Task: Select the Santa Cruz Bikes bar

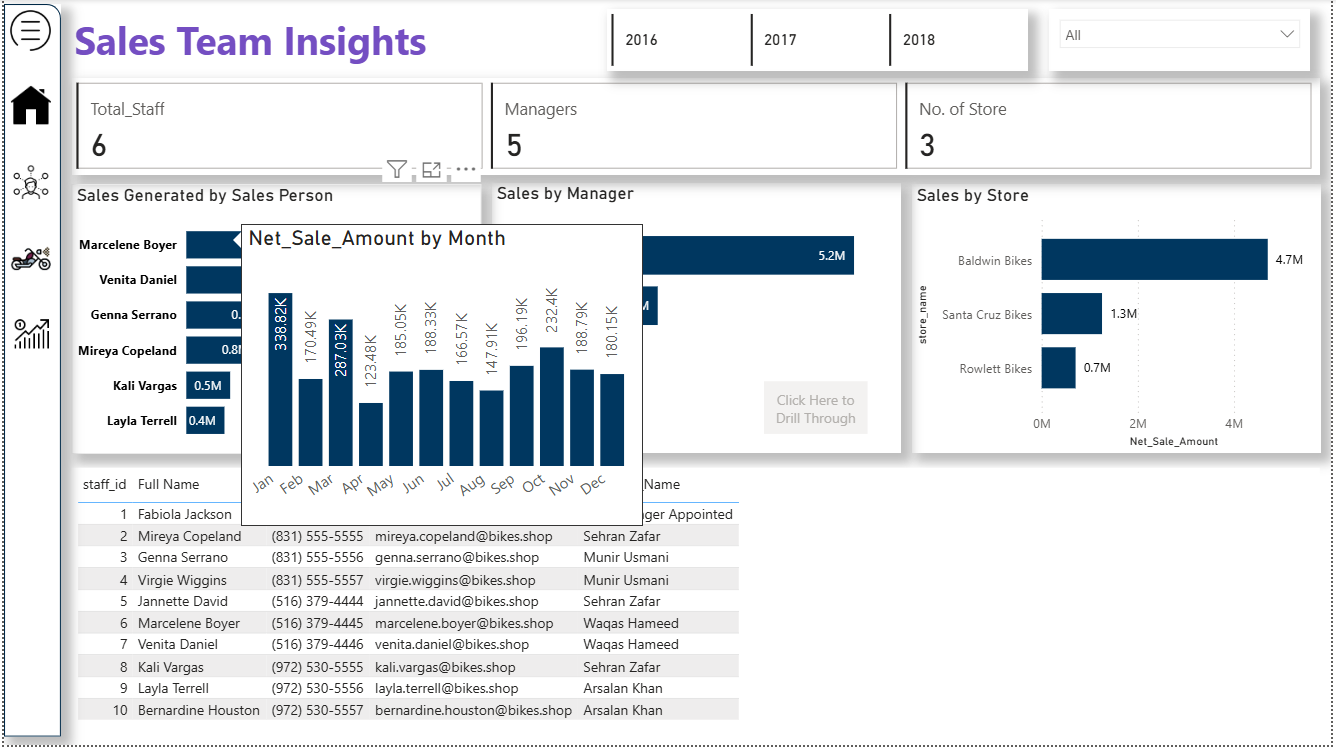Action: pyautogui.click(x=1071, y=314)
